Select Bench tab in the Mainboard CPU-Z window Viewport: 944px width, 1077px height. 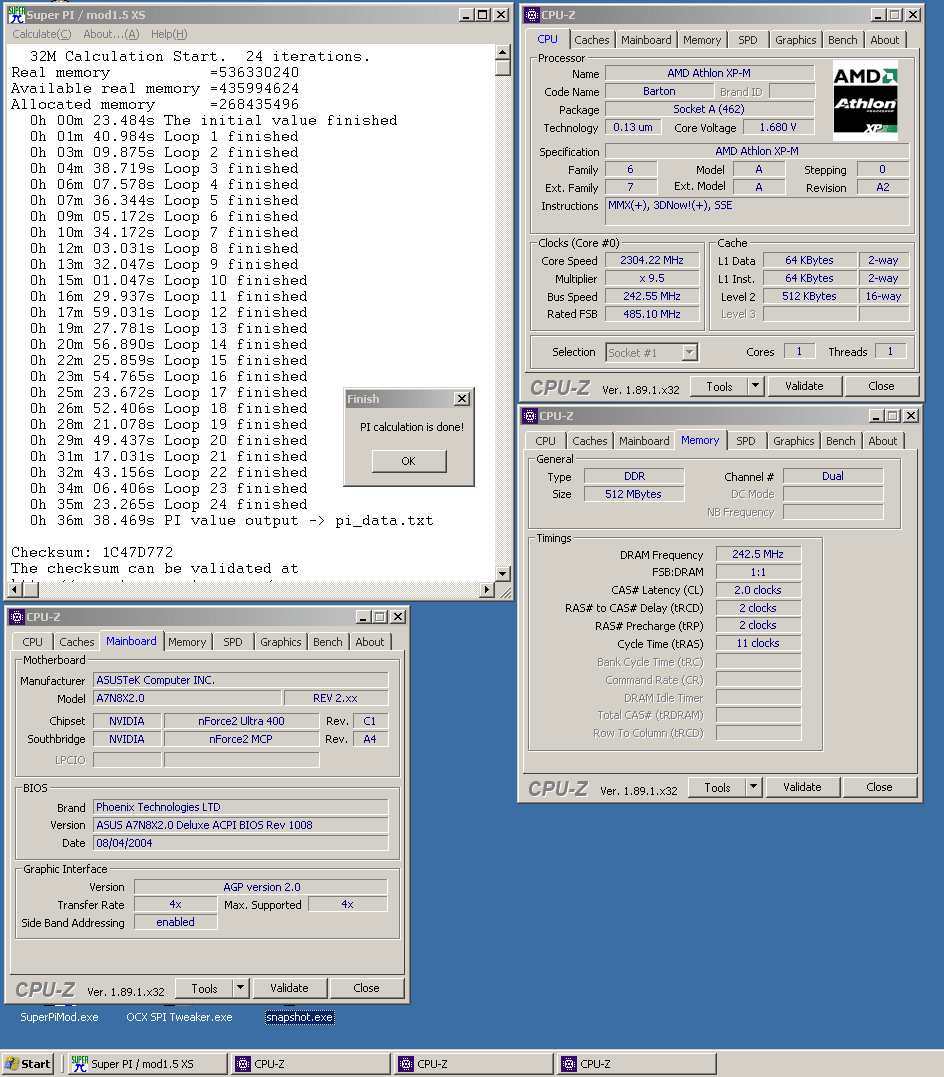[x=327, y=642]
